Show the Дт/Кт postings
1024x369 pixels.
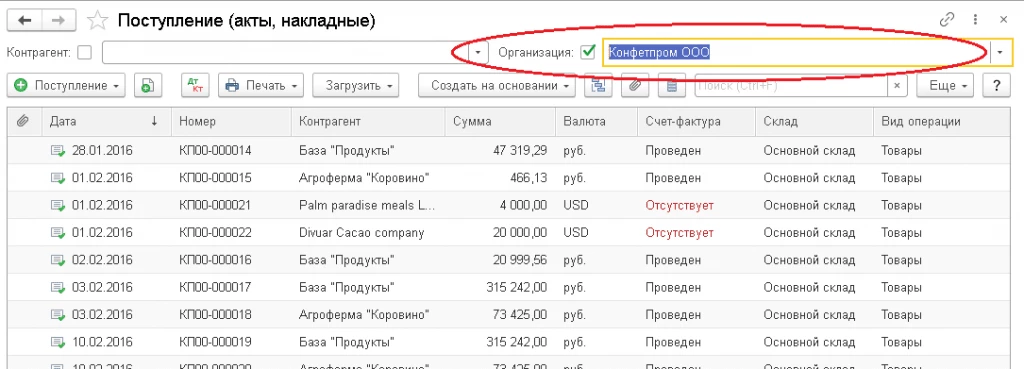point(195,86)
